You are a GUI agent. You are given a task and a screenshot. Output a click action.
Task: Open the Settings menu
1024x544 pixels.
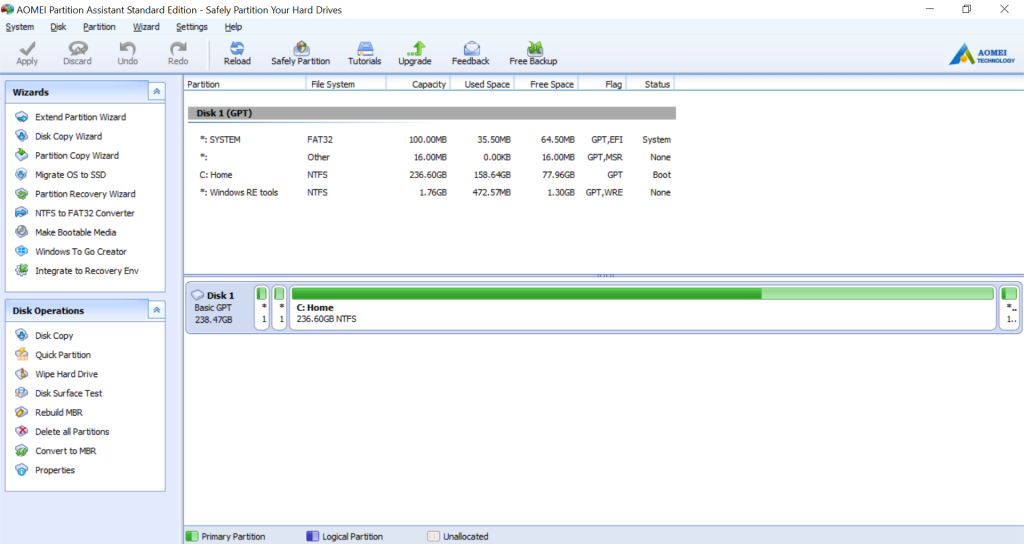click(x=191, y=27)
